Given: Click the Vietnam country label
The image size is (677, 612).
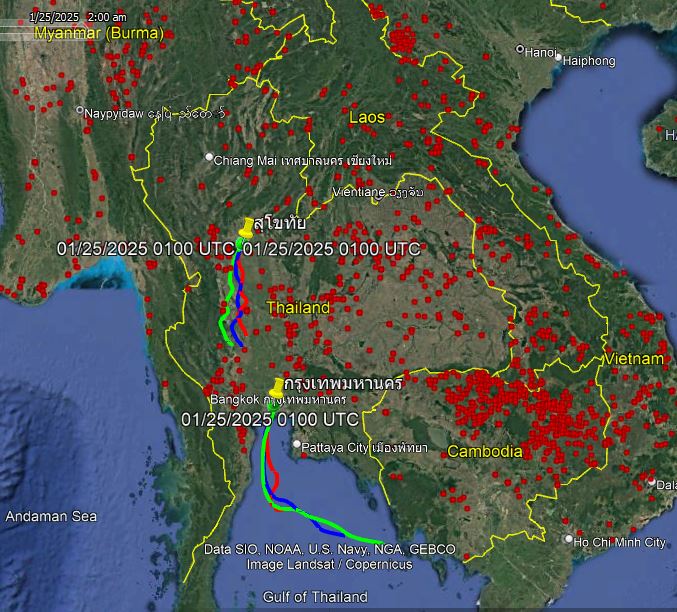Looking at the screenshot, I should click(633, 358).
